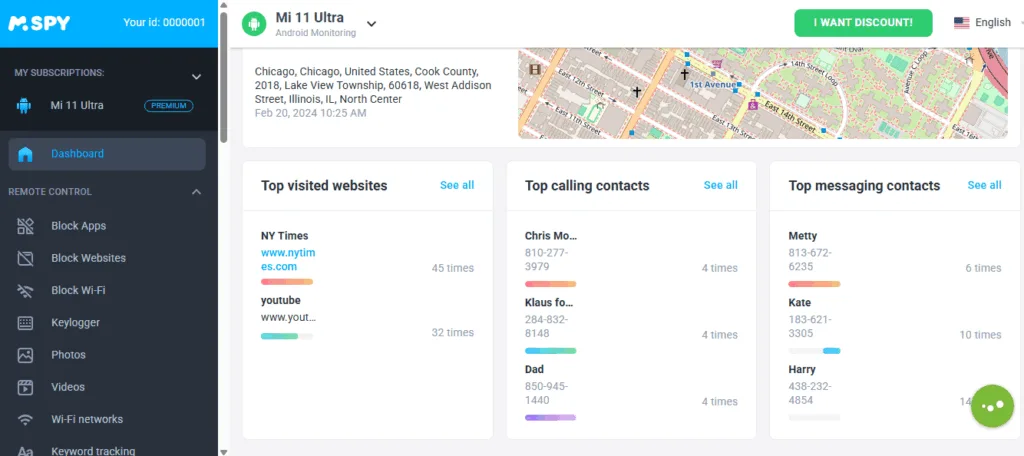See all top visited websites
The width and height of the screenshot is (1024, 456).
coord(457,186)
